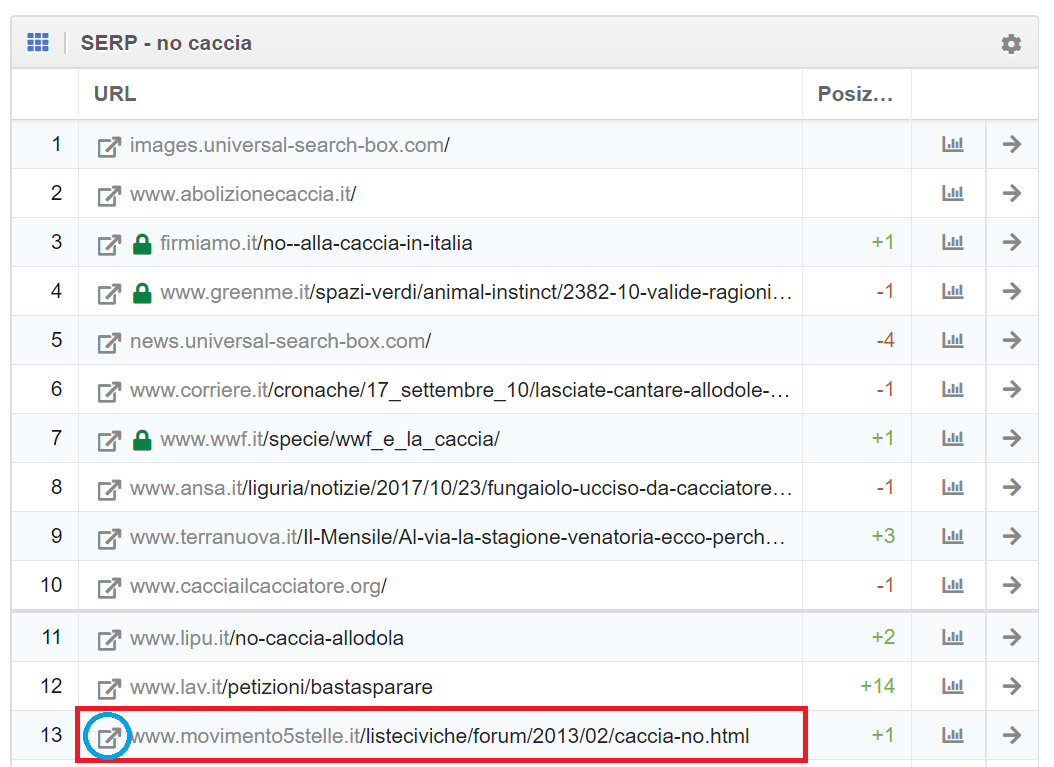Viewport: 1054px width, 767px height.
Task: Show history chart for www.wwf.it row
Action: 952,439
